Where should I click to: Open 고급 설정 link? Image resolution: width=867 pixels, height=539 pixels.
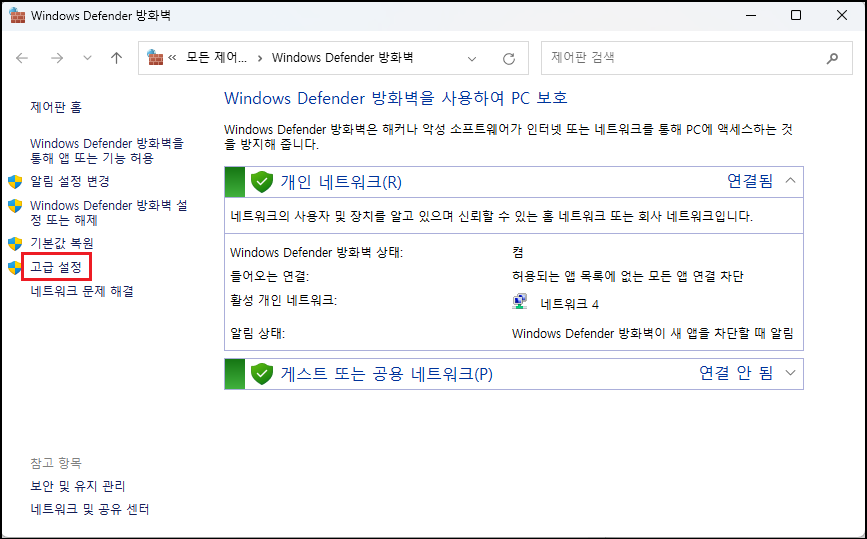[x=56, y=268]
